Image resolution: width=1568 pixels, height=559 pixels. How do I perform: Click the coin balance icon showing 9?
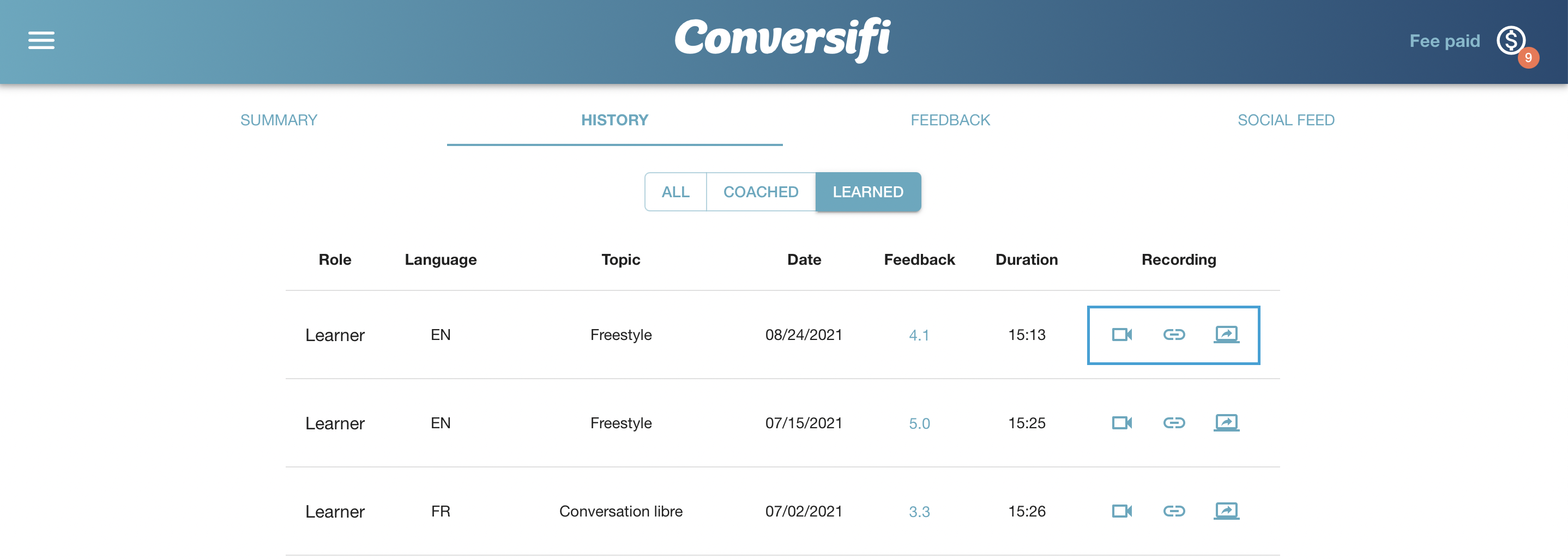pyautogui.click(x=1511, y=41)
